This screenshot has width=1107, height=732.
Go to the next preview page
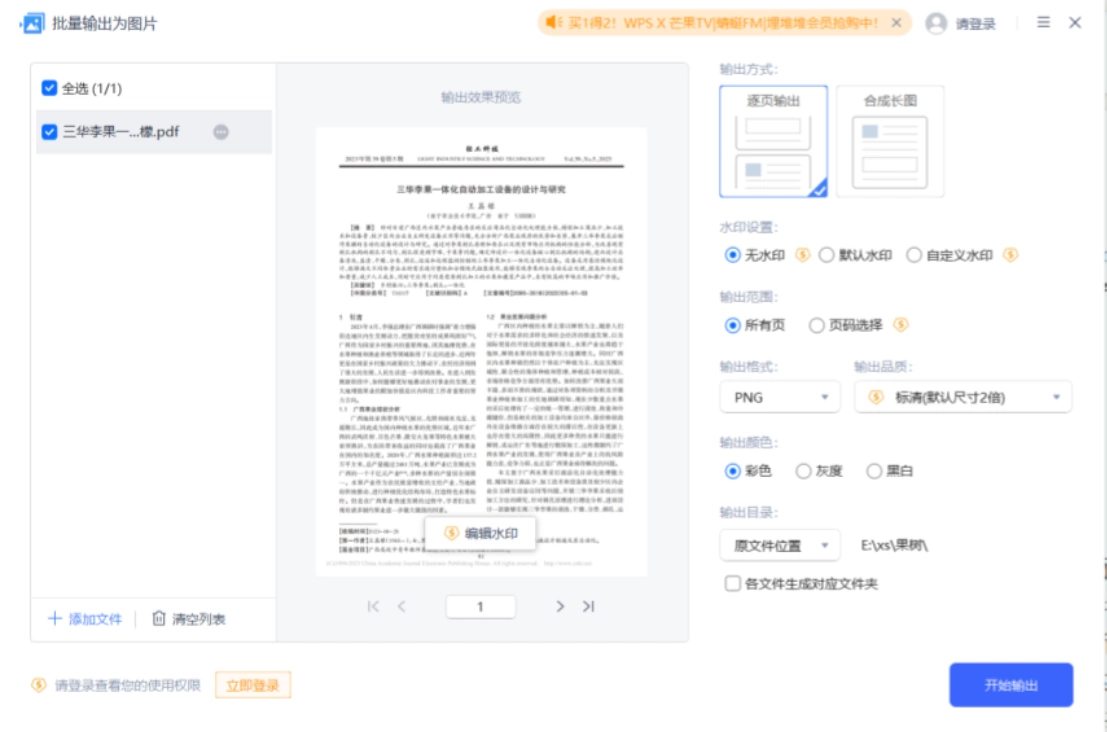[x=560, y=606]
